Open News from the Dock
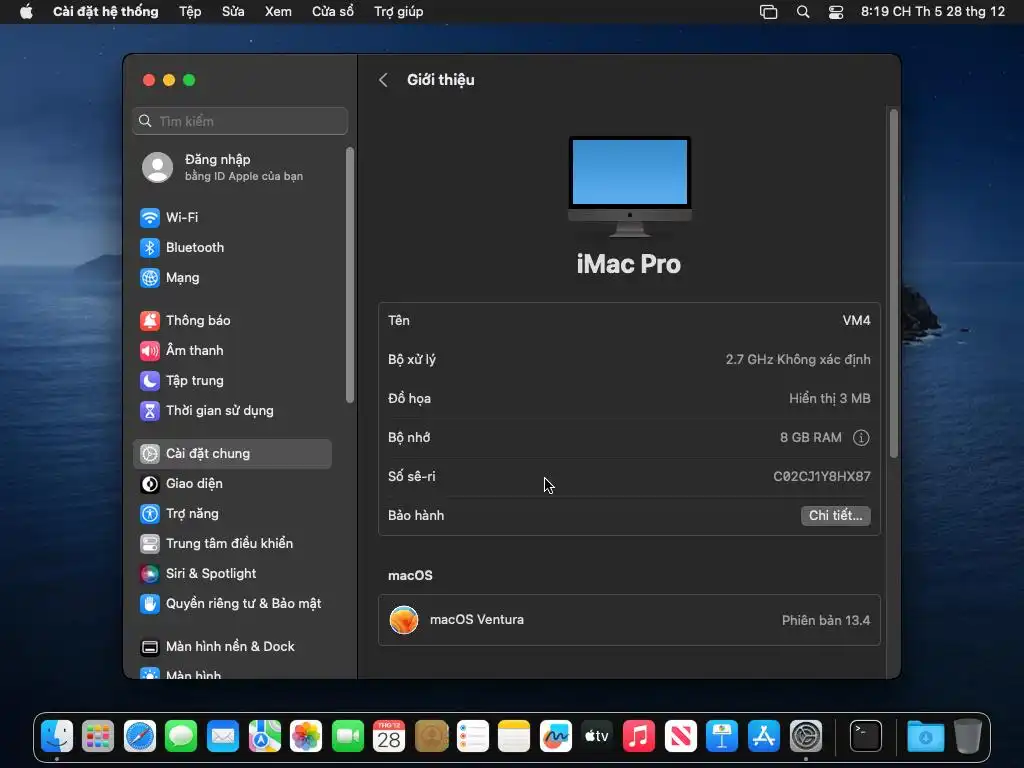The height and width of the screenshot is (768, 1024). tap(680, 737)
